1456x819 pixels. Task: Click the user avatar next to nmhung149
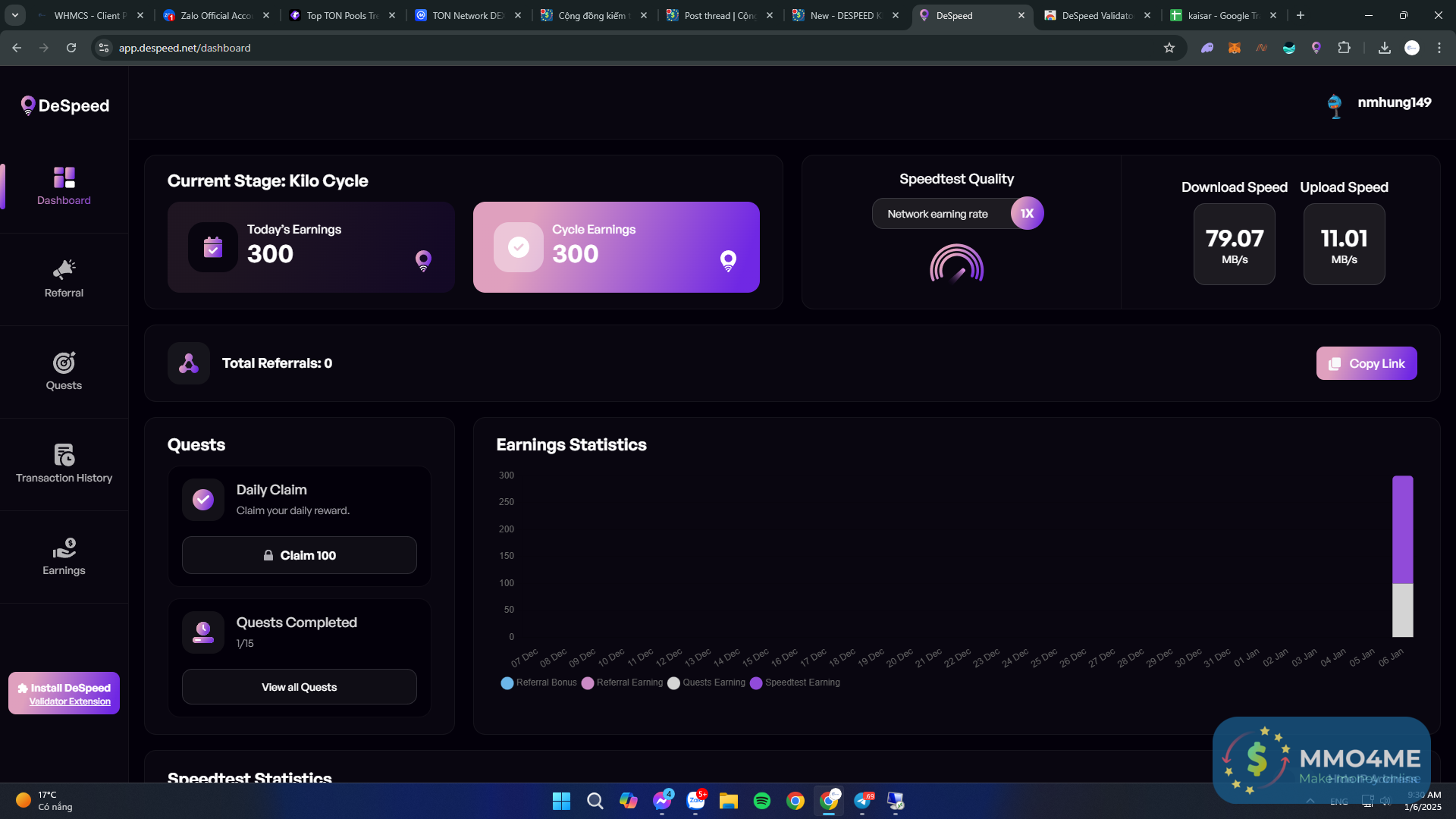tap(1335, 105)
